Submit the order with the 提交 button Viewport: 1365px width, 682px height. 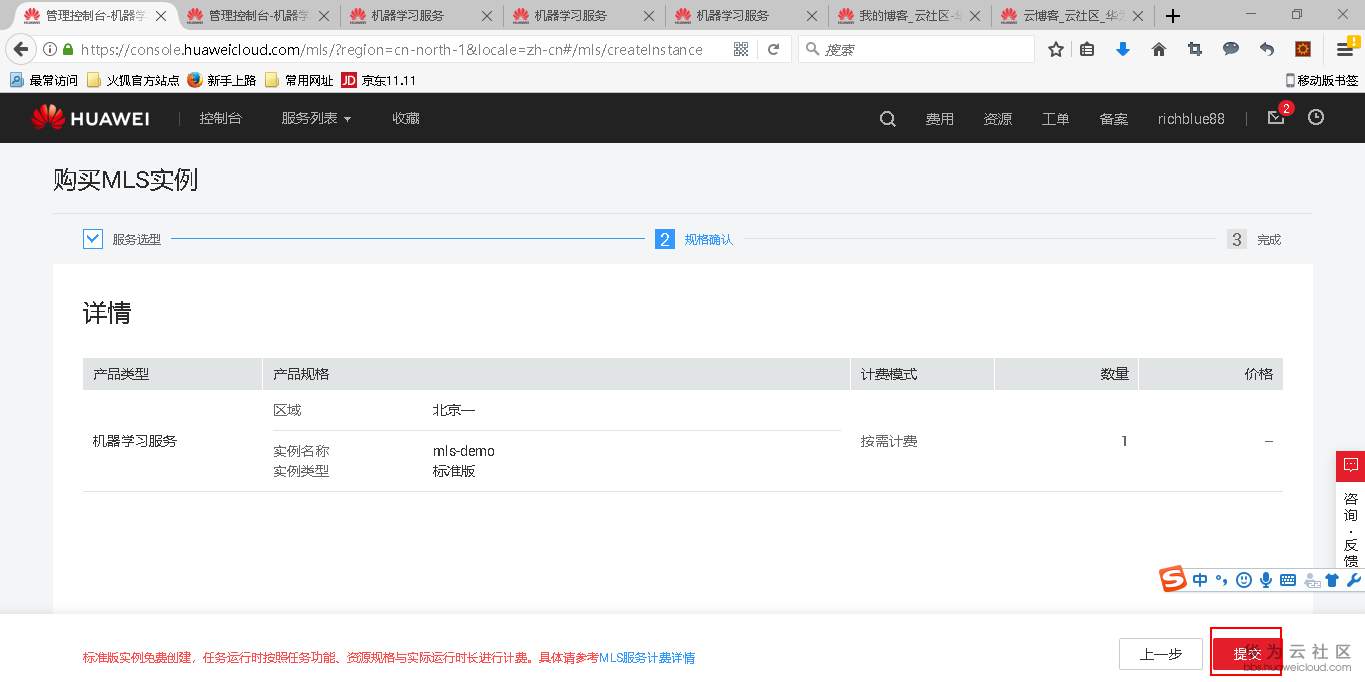[1246, 652]
